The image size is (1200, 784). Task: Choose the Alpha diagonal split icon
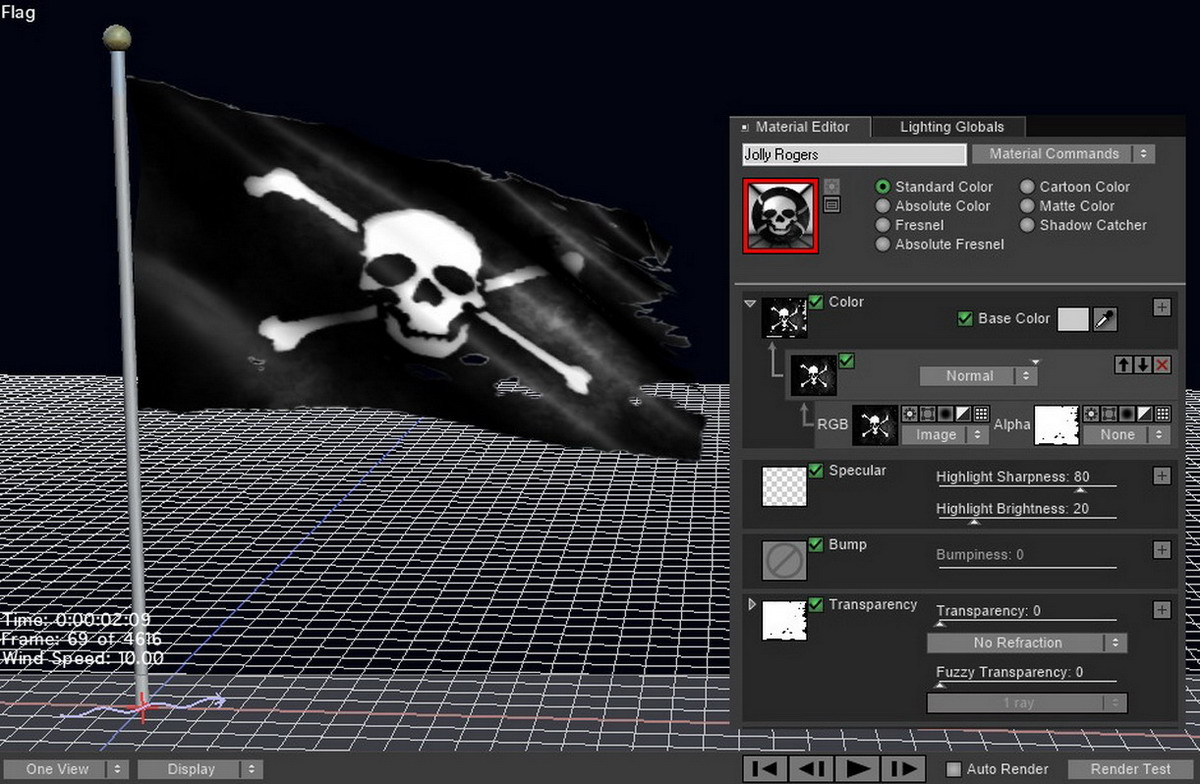pyautogui.click(x=1145, y=414)
